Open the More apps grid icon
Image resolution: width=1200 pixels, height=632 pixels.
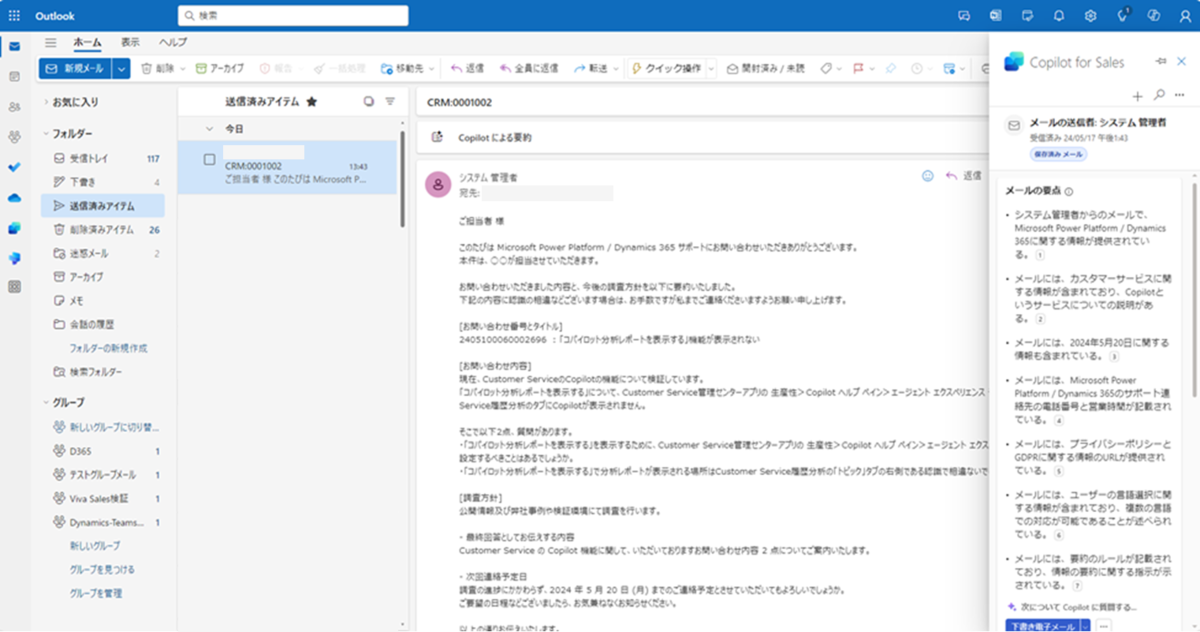click(14, 287)
